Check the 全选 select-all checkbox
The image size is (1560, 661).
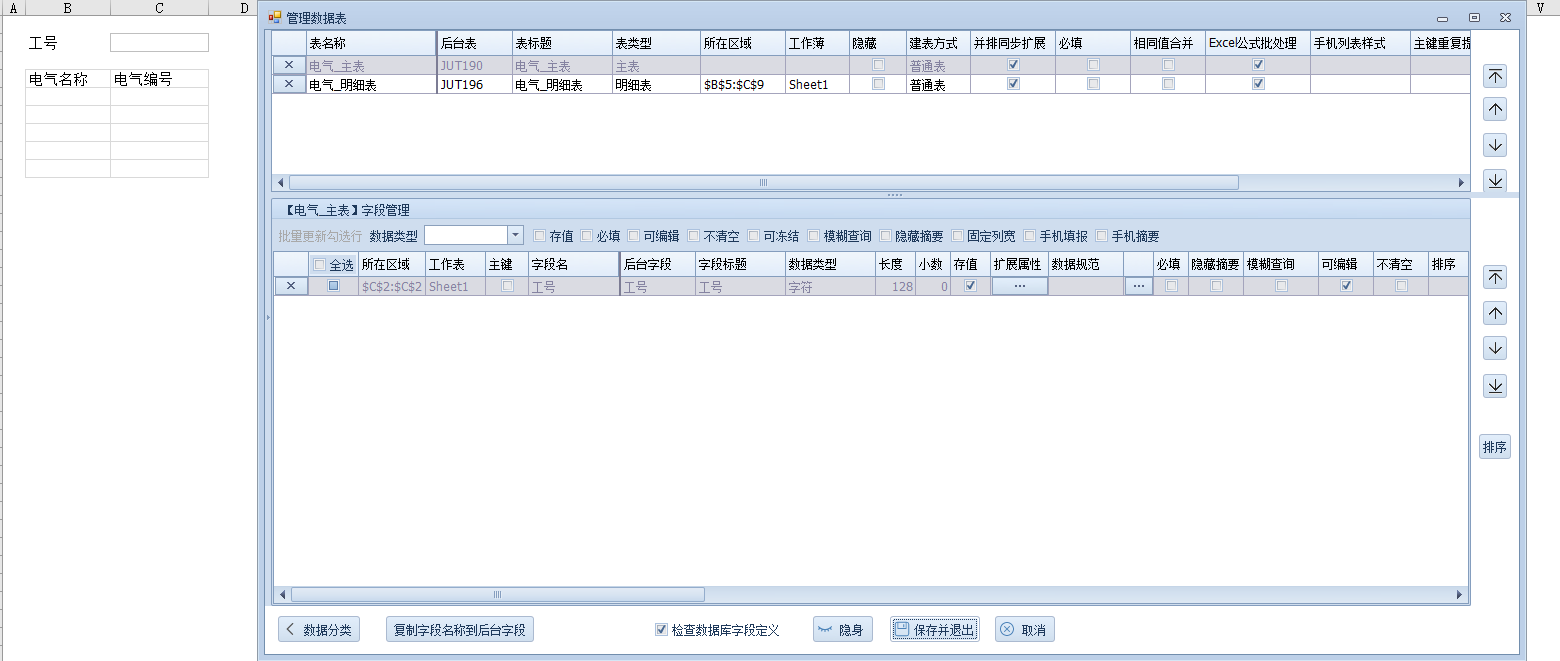tap(320, 265)
